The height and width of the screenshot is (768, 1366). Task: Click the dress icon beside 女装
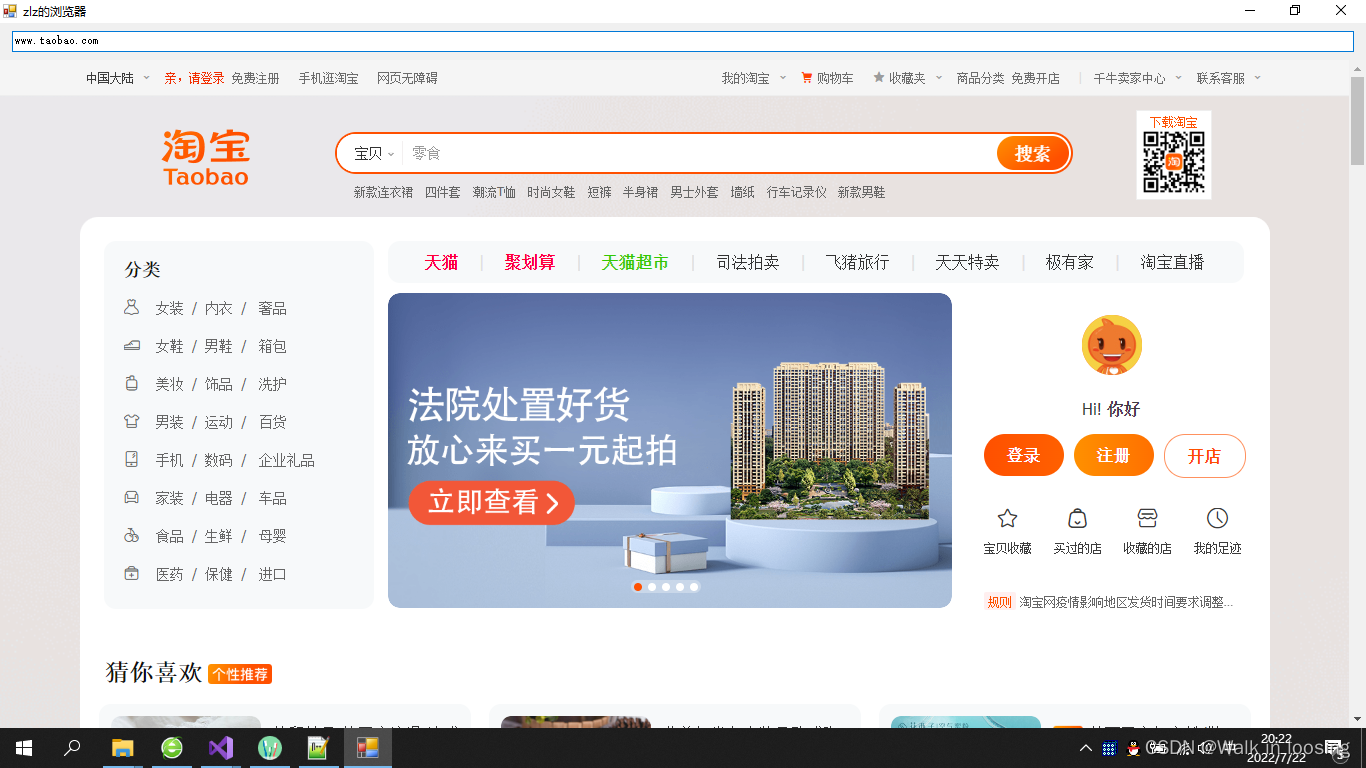131,307
